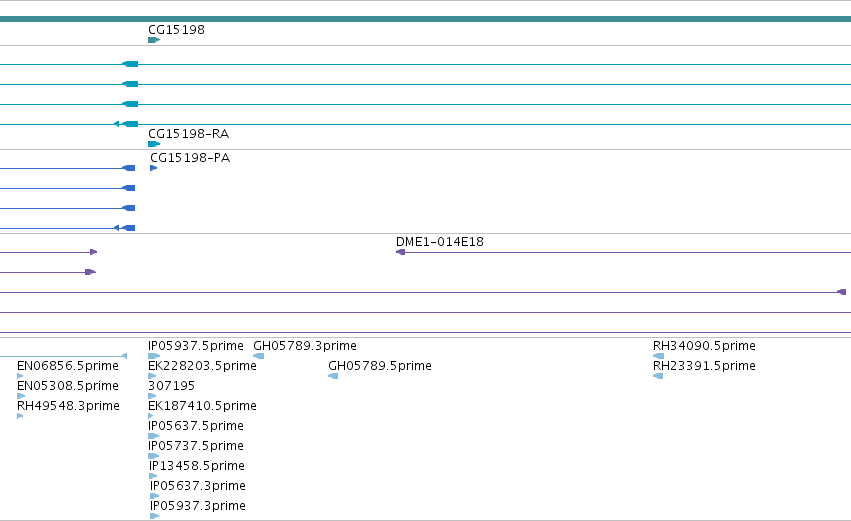Image resolution: width=851 pixels, height=521 pixels.
Task: Select the RH49548.3prime EST arrow
Action: pyautogui.click(x=20, y=416)
